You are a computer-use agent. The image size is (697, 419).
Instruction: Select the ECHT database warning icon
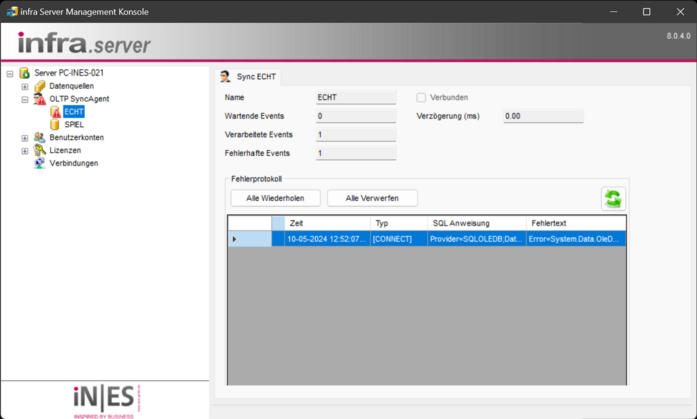pos(55,112)
